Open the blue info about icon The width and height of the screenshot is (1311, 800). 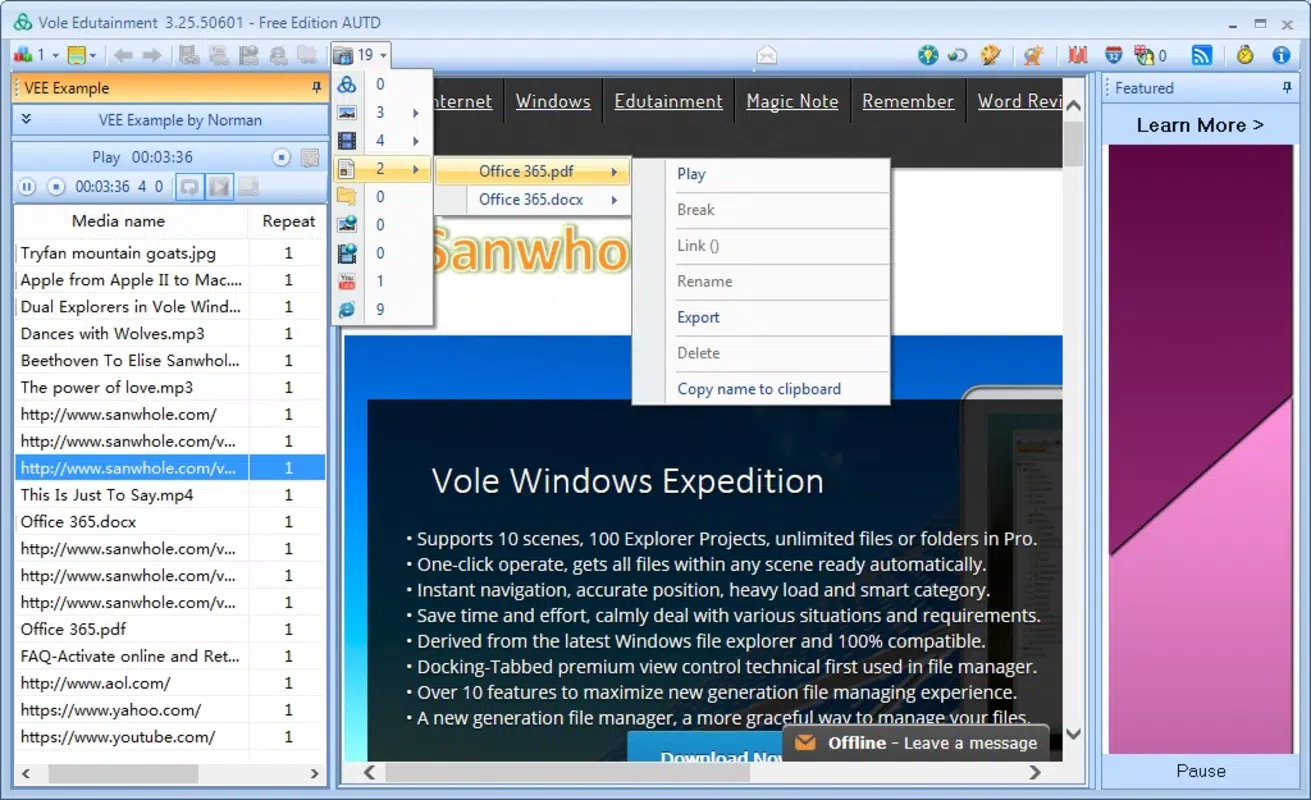click(1281, 55)
